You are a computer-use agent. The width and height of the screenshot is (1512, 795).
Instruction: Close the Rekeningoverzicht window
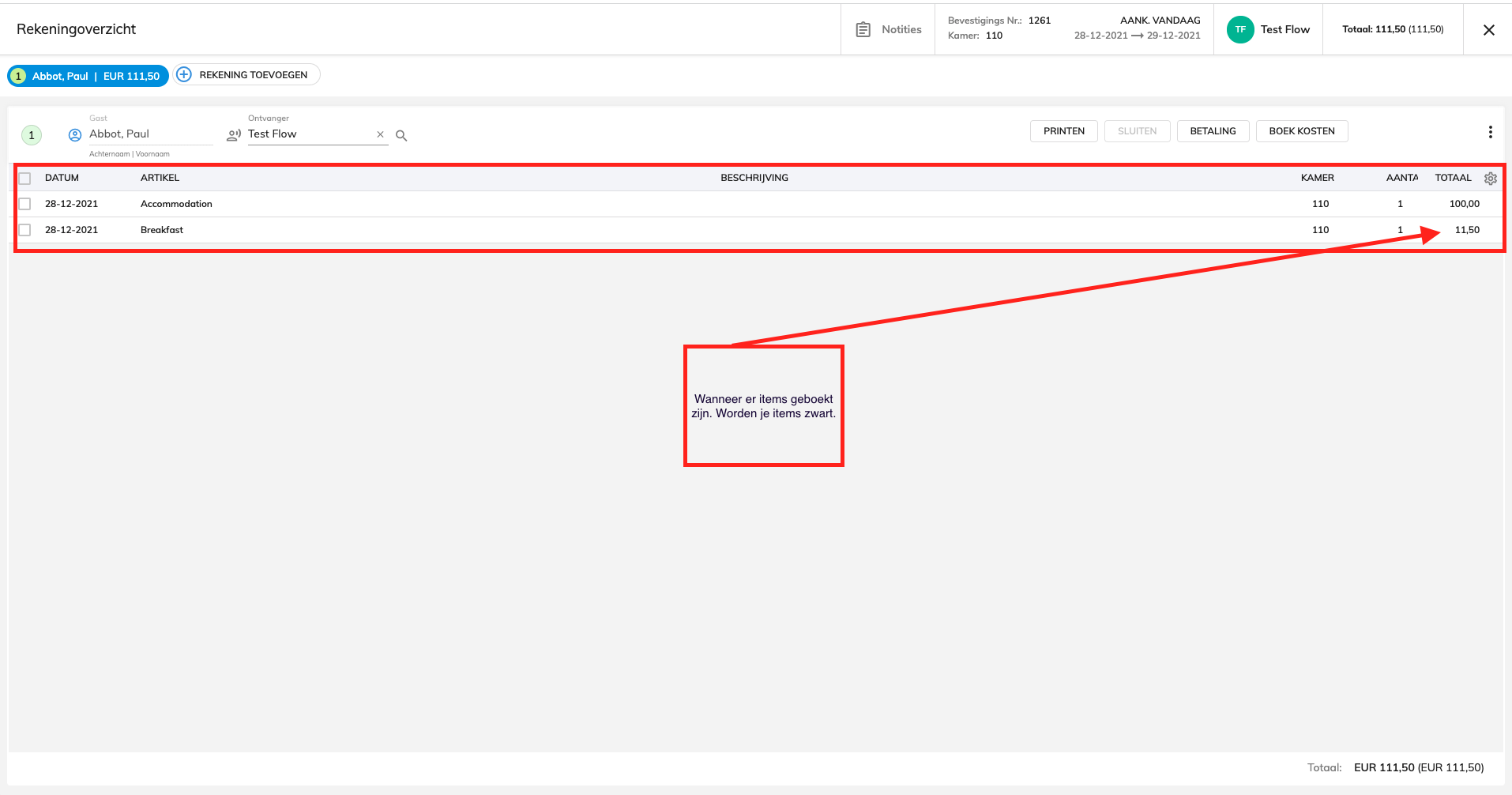(x=1488, y=30)
